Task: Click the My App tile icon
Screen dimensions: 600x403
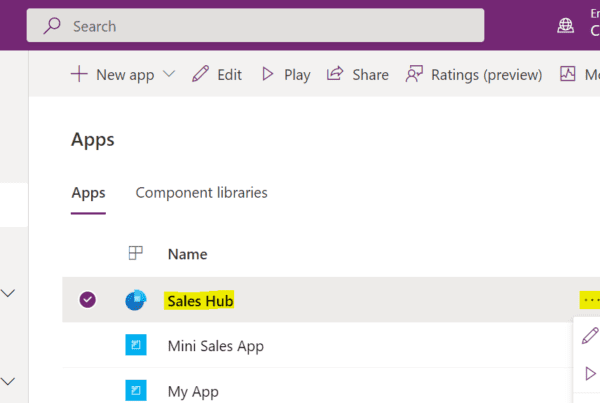Action: pos(136,391)
